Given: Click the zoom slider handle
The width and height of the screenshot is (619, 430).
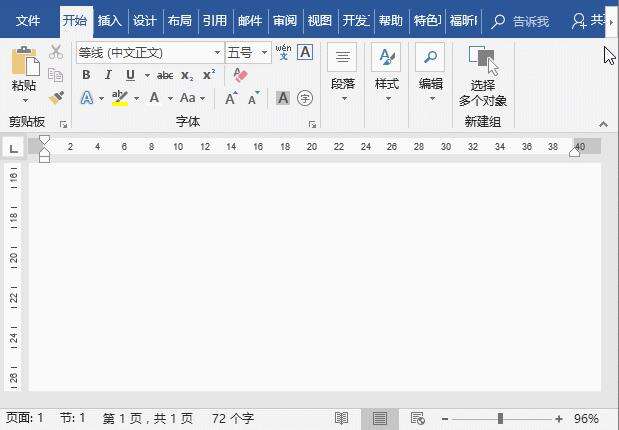Looking at the screenshot, I should tap(500, 418).
